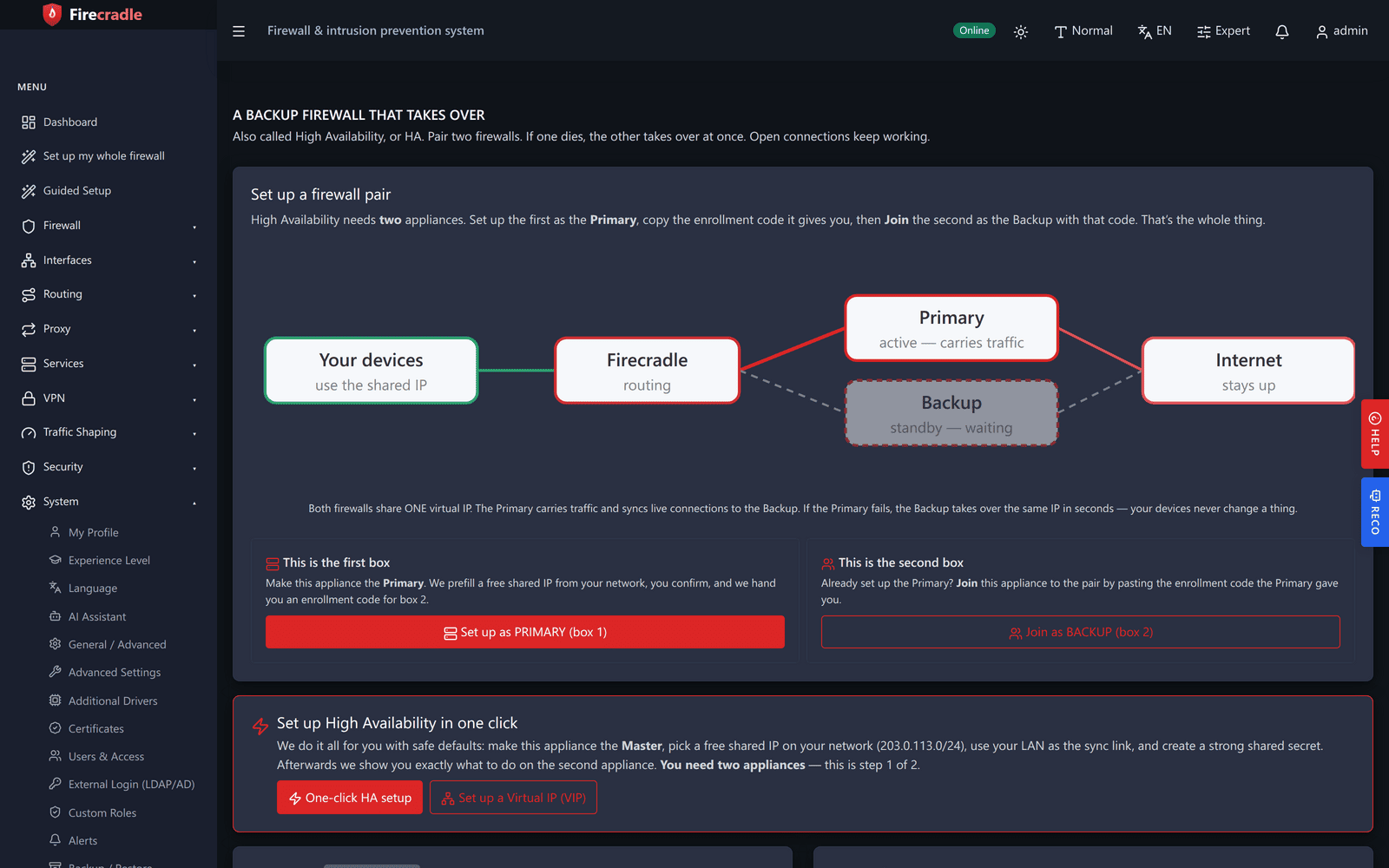Viewport: 1389px width, 868px height.
Task: Click the Certificates badge icon
Action: pyautogui.click(x=55, y=728)
